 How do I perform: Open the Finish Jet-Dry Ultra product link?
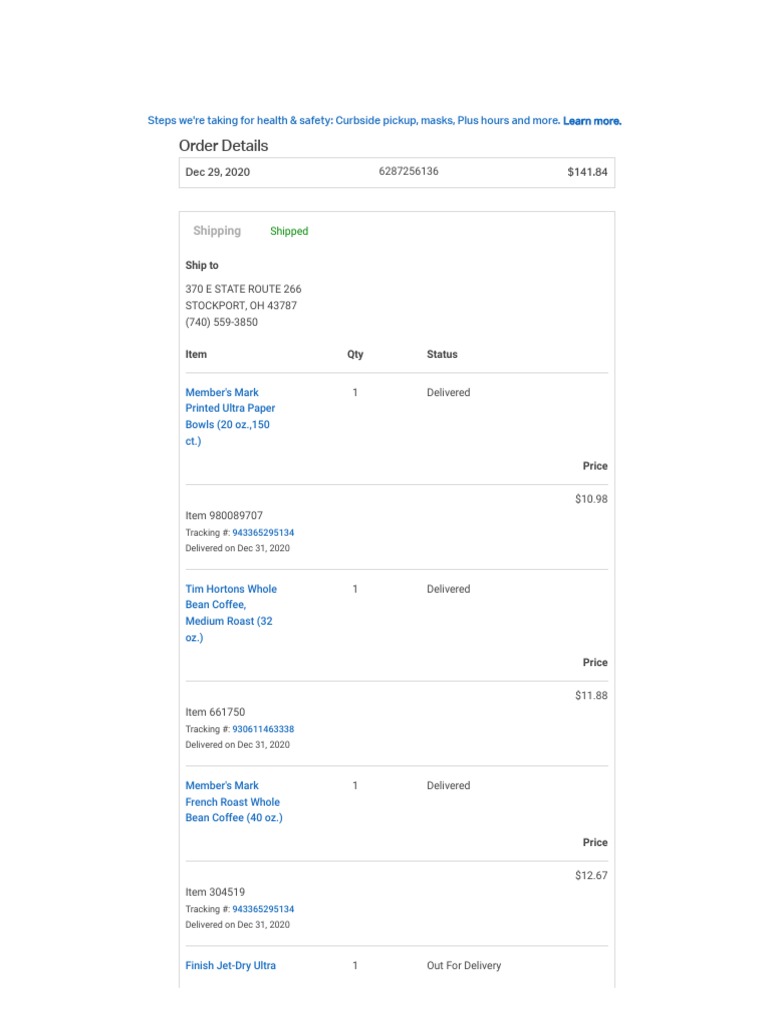(231, 966)
